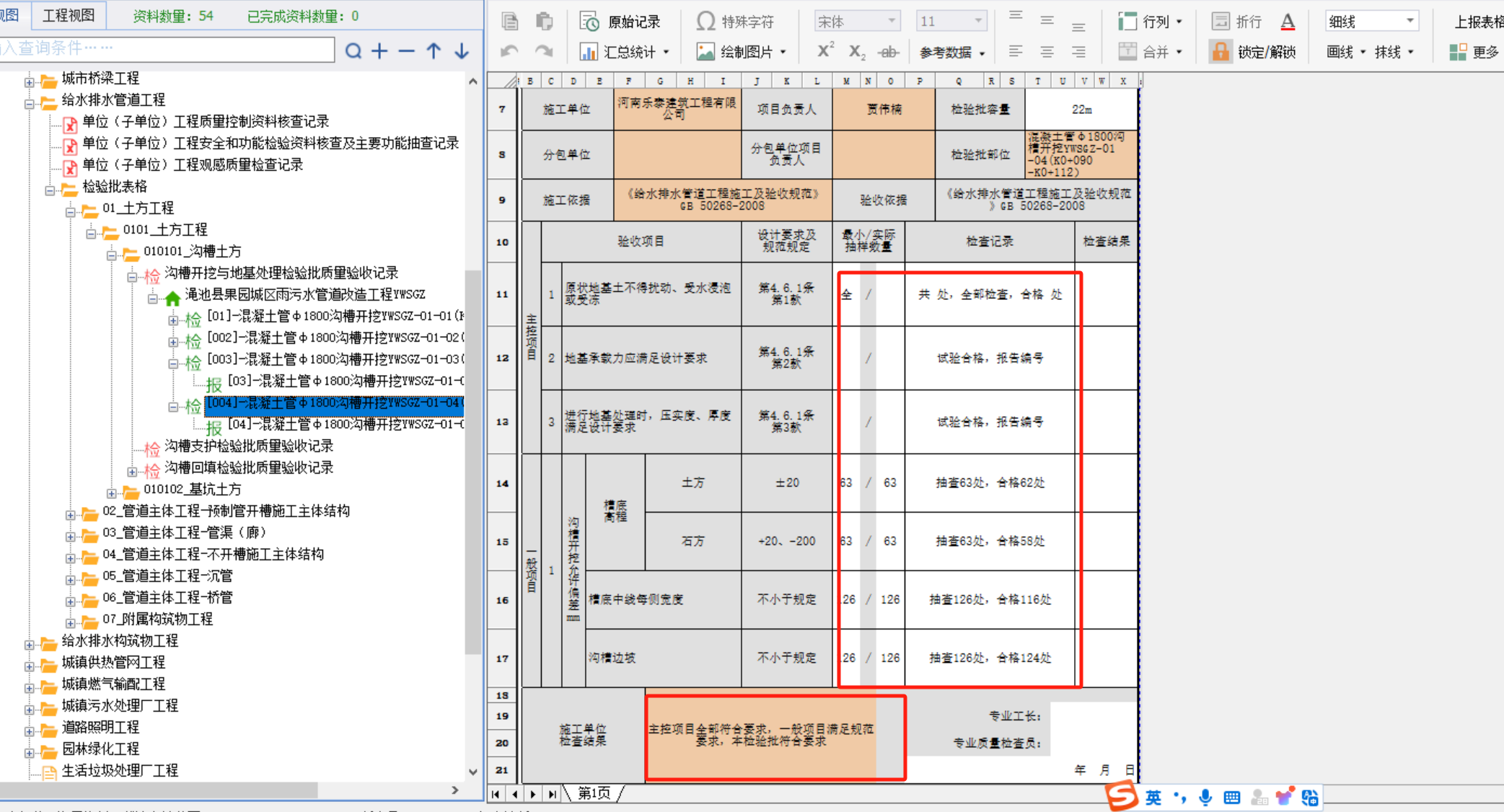1504x812 pixels.
Task: Click the redo arrow icon
Action: [x=544, y=52]
